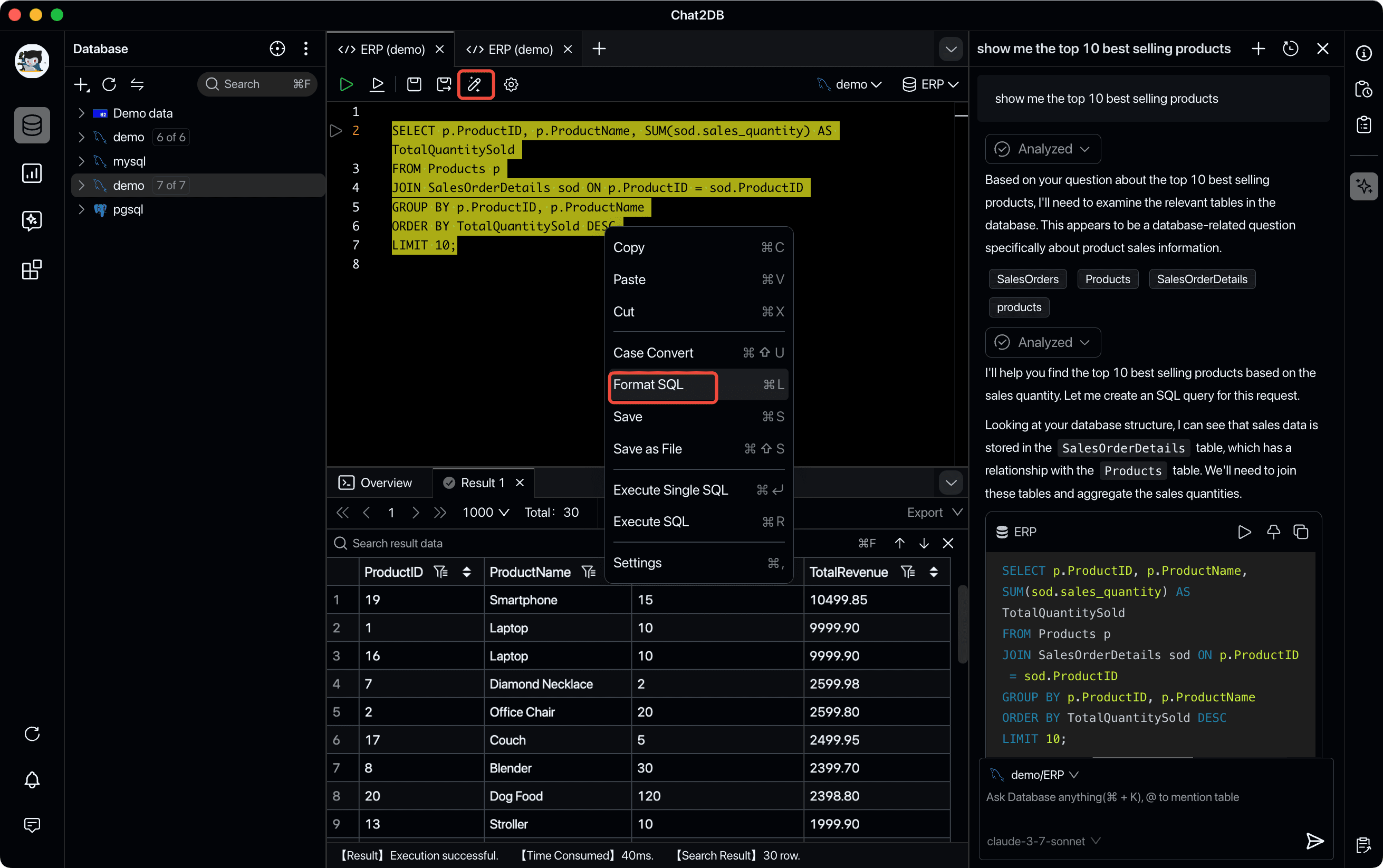Image resolution: width=1383 pixels, height=868 pixels.
Task: Open the Database panel three-dot menu
Action: coord(305,49)
